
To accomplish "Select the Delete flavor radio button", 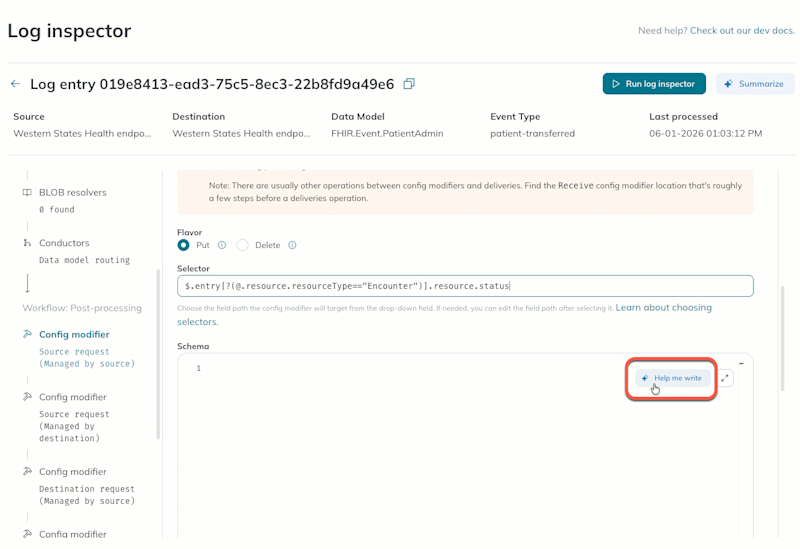I will (242, 245).
